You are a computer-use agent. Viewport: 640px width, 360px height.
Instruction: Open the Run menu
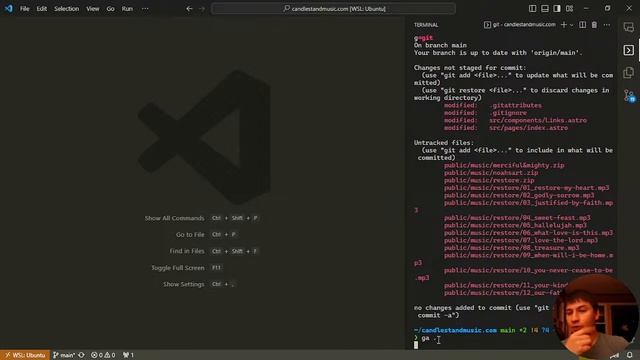pos(127,9)
